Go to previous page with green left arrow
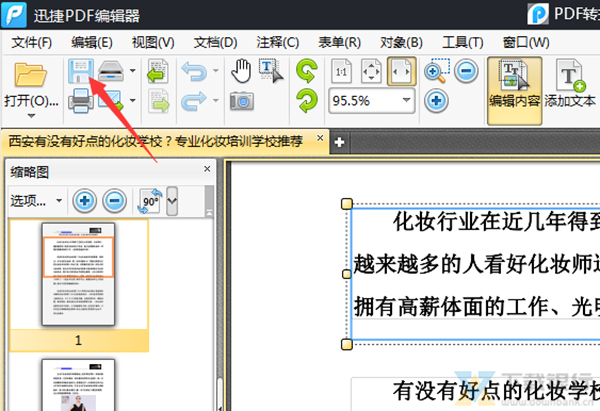The height and width of the screenshot is (411, 600). (x=158, y=71)
